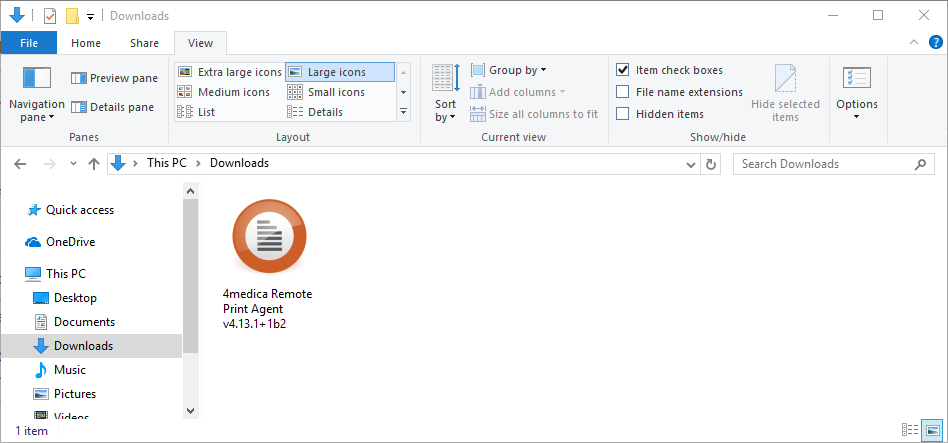This screenshot has width=948, height=443.
Task: Click This PC in the address bar
Action: [167, 163]
